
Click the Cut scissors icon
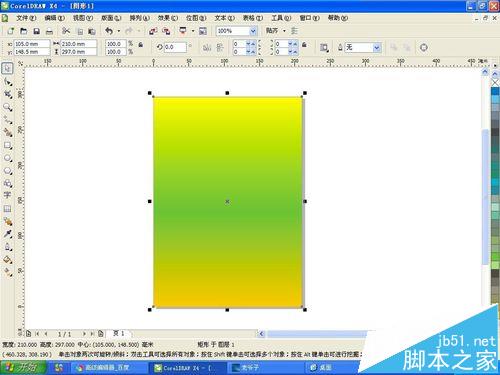click(66, 31)
